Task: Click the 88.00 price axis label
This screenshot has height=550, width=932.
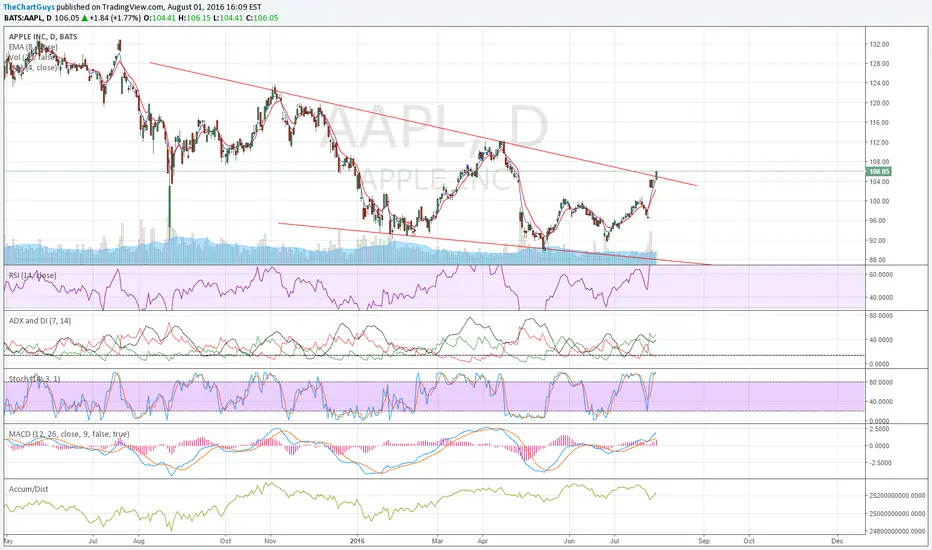Action: coord(879,260)
